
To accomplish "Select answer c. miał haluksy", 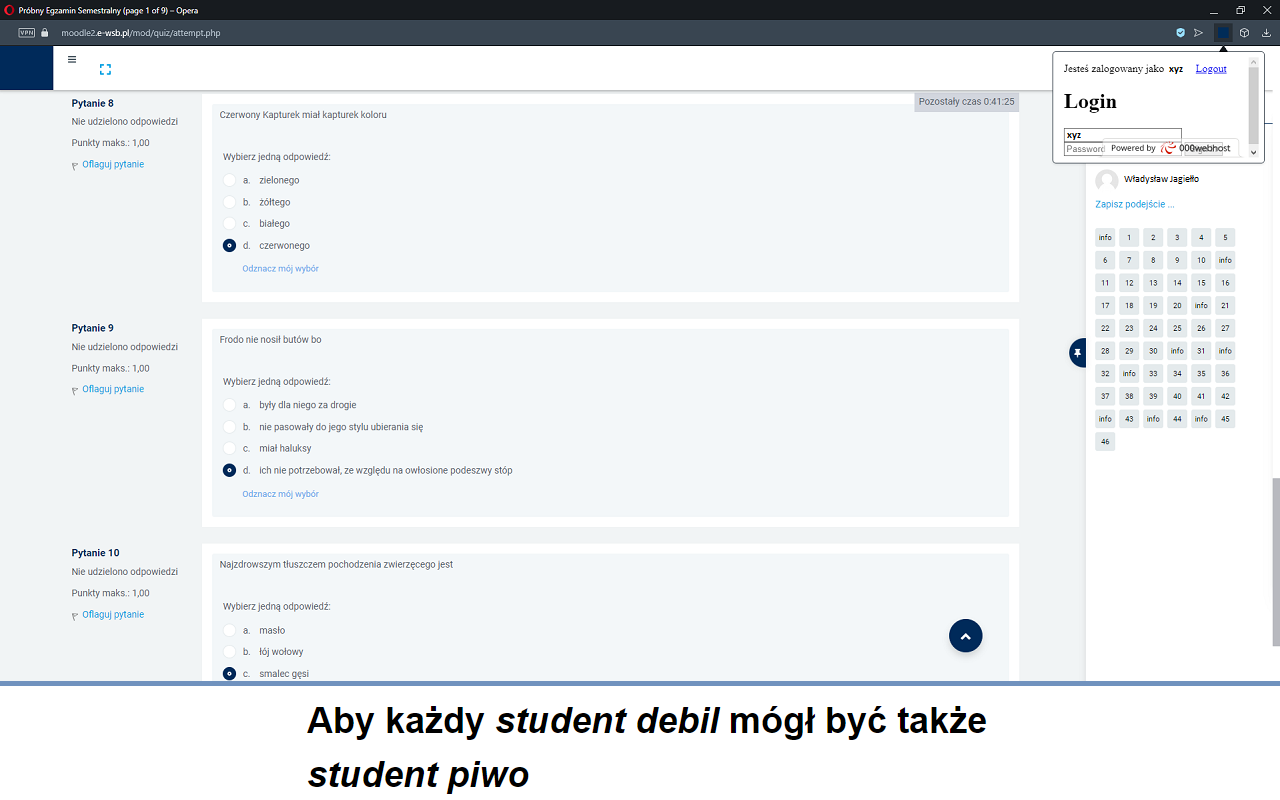I will tap(230, 448).
